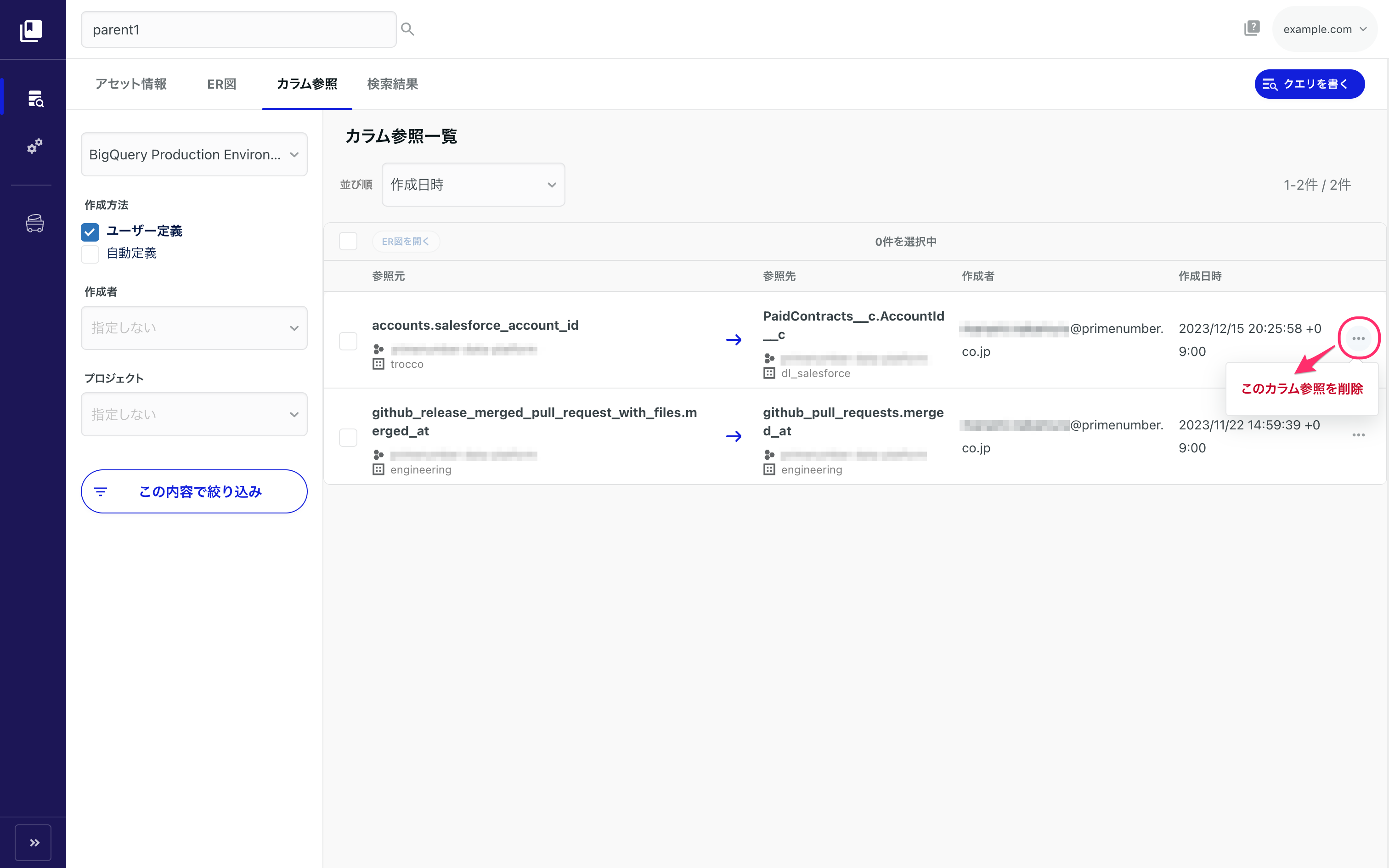Open github_release_merged_pull_request_with_files.merged_at link

tap(534, 422)
